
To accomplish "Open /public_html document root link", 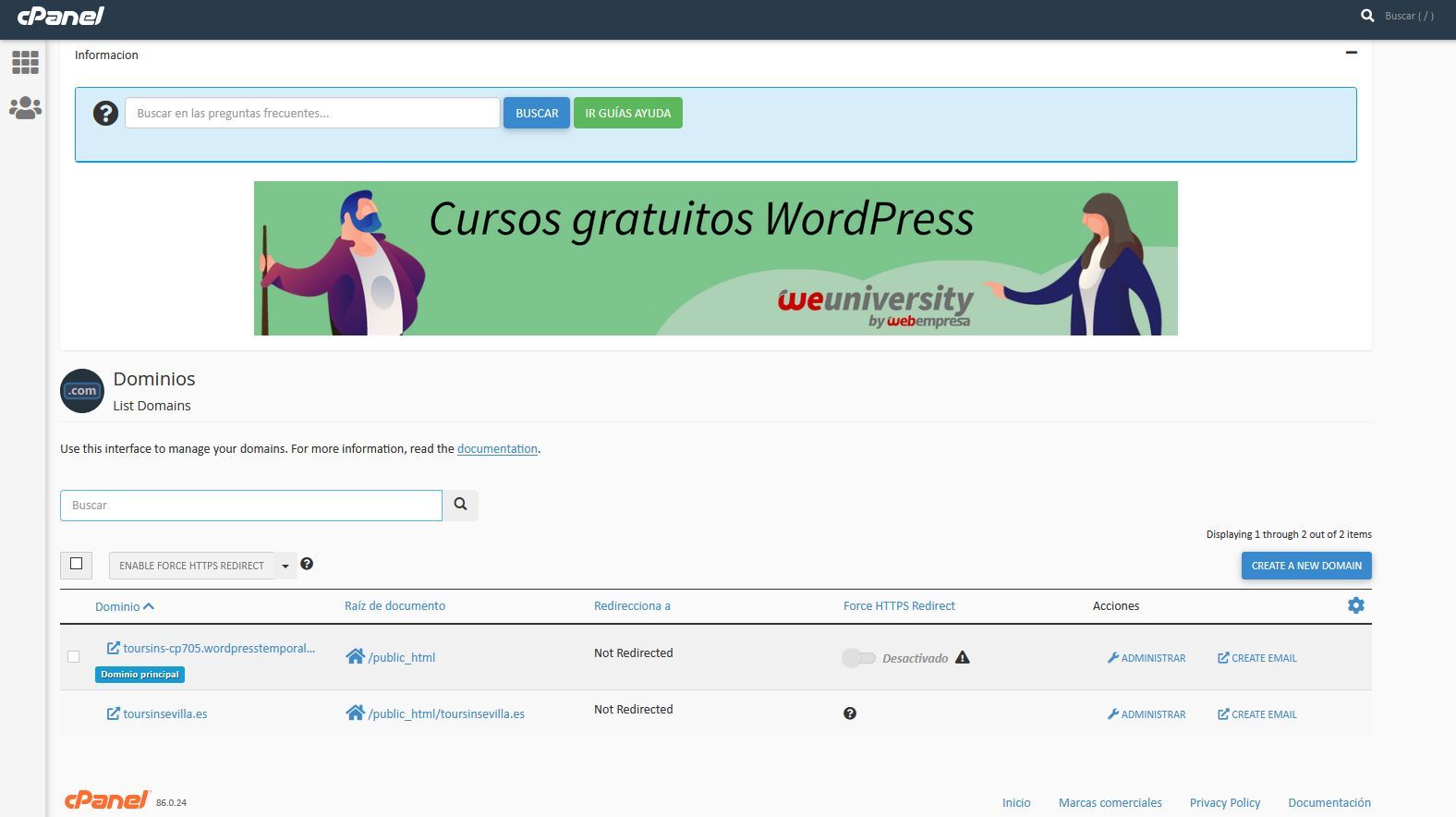I will [402, 658].
